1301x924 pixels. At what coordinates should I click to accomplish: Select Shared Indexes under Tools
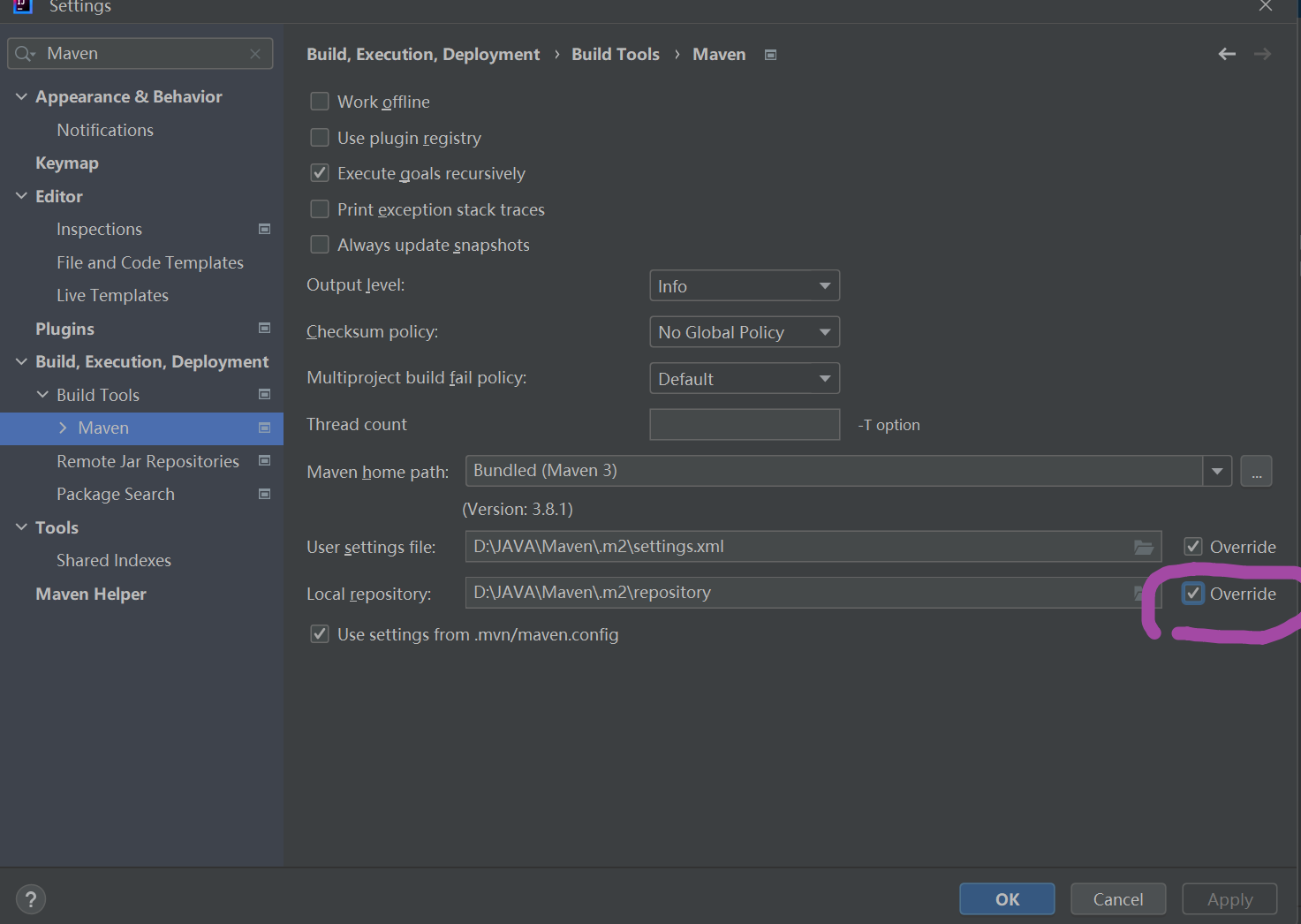click(114, 560)
